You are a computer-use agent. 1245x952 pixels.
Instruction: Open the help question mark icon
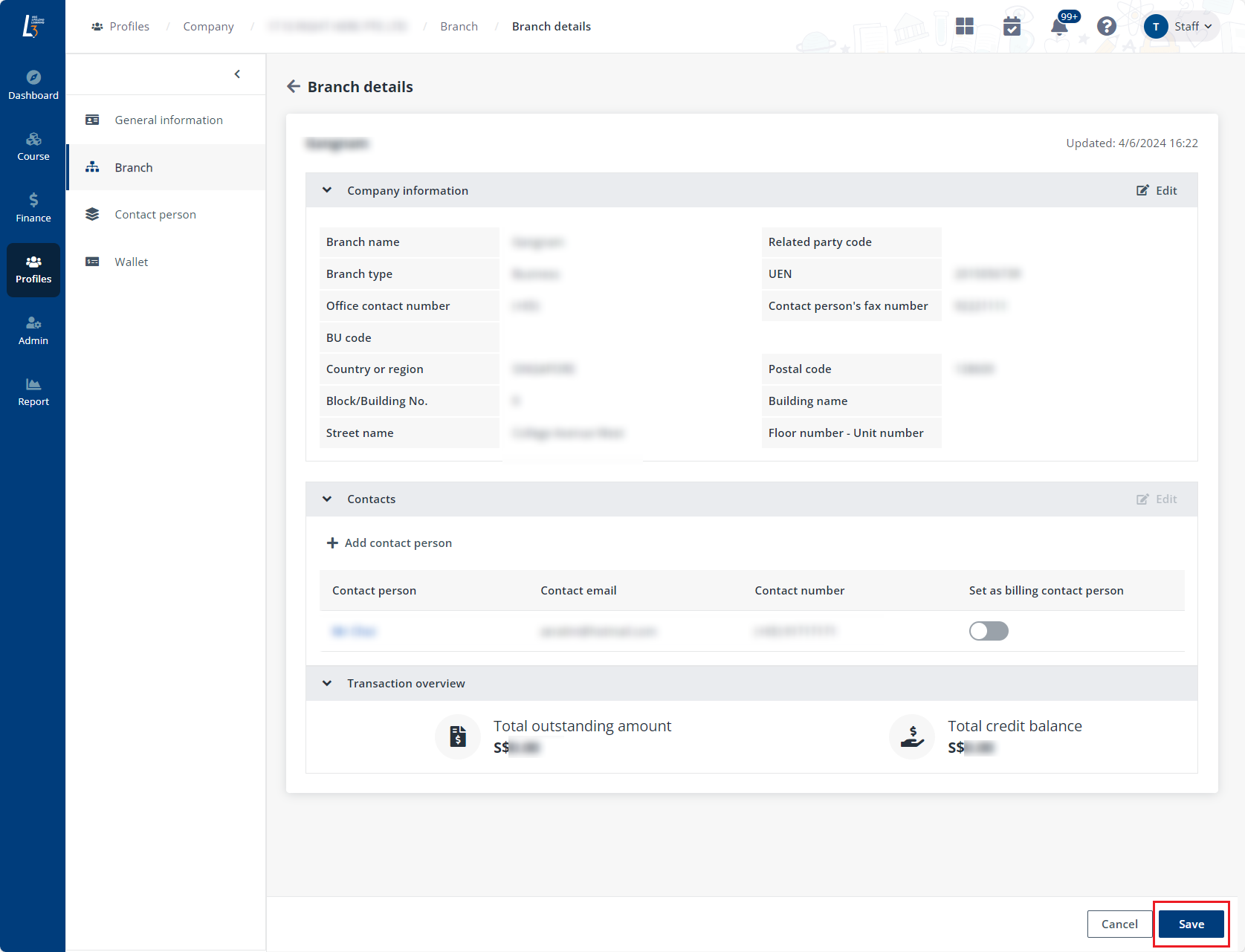1107,27
